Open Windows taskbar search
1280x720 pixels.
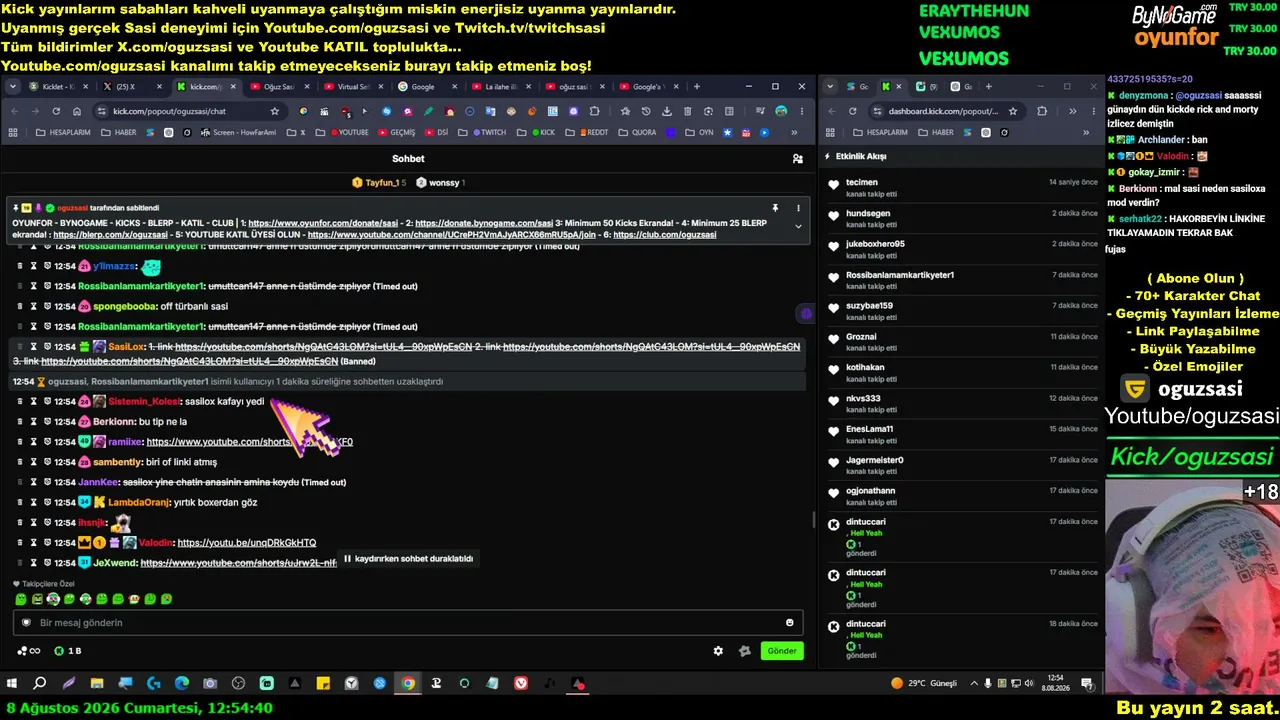click(x=40, y=683)
